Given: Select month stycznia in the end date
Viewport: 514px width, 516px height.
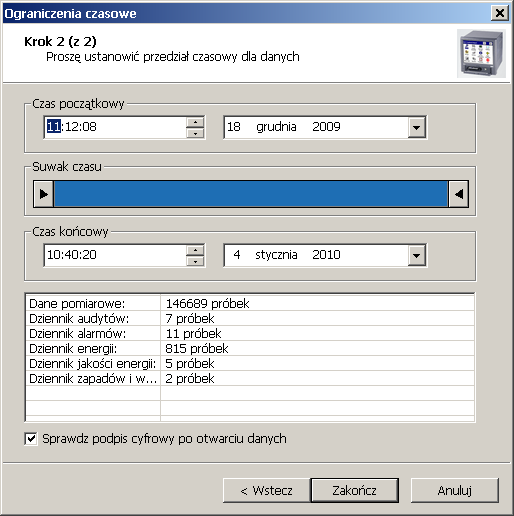Looking at the screenshot, I should coord(276,255).
